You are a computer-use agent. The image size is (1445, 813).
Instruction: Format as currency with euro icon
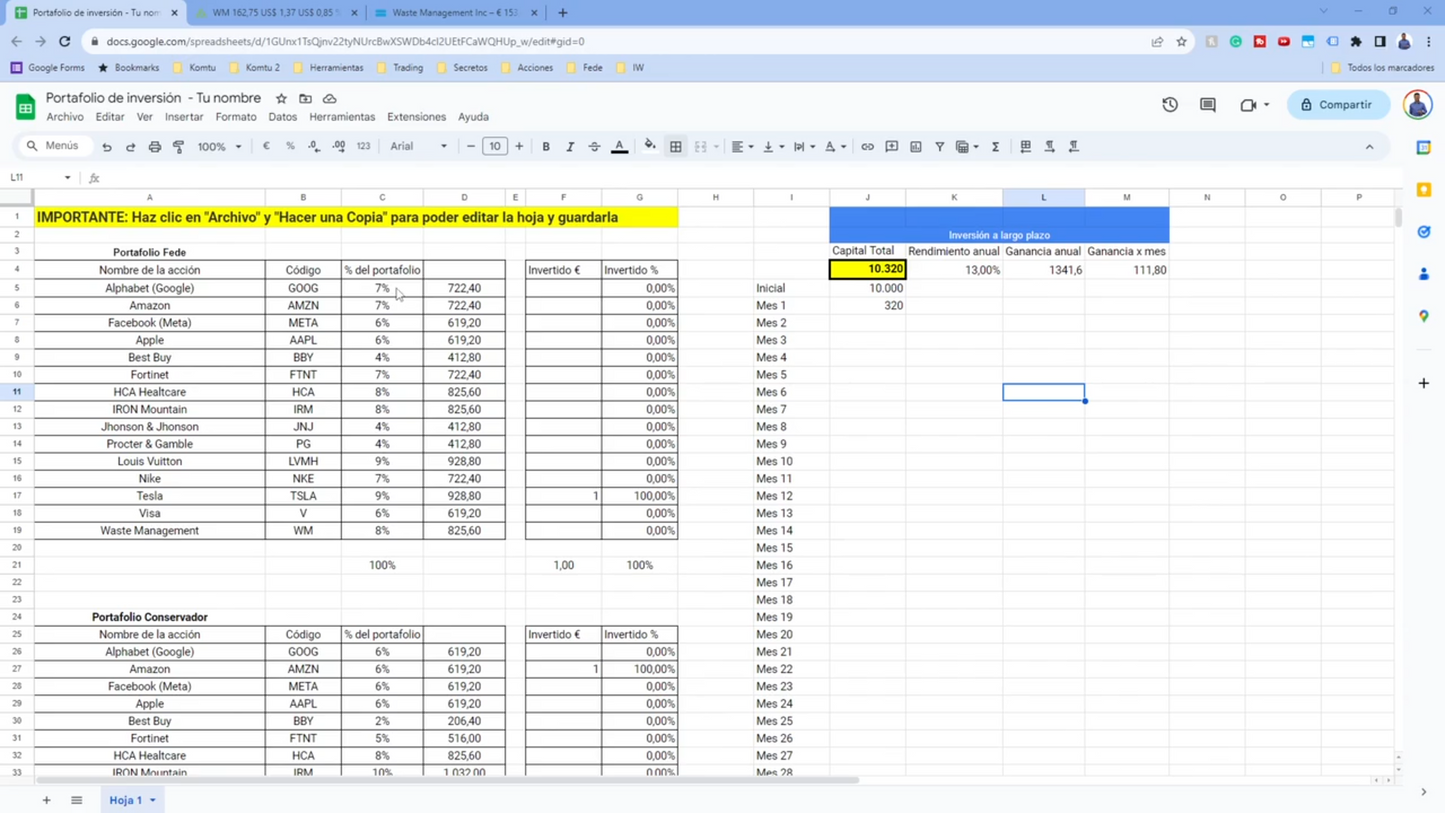(x=266, y=146)
